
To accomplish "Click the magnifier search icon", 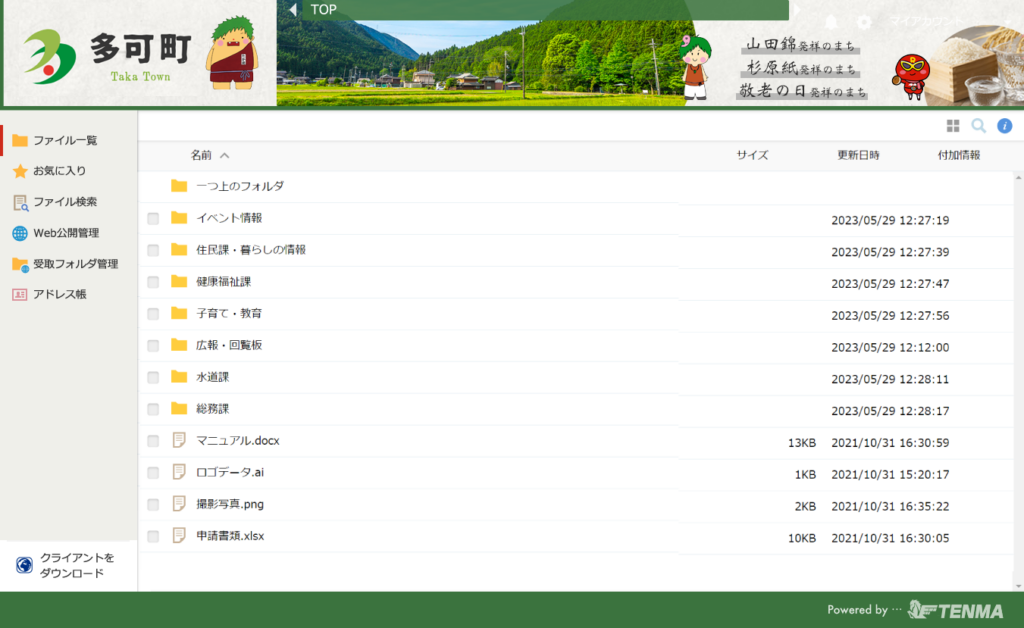I will tap(979, 126).
